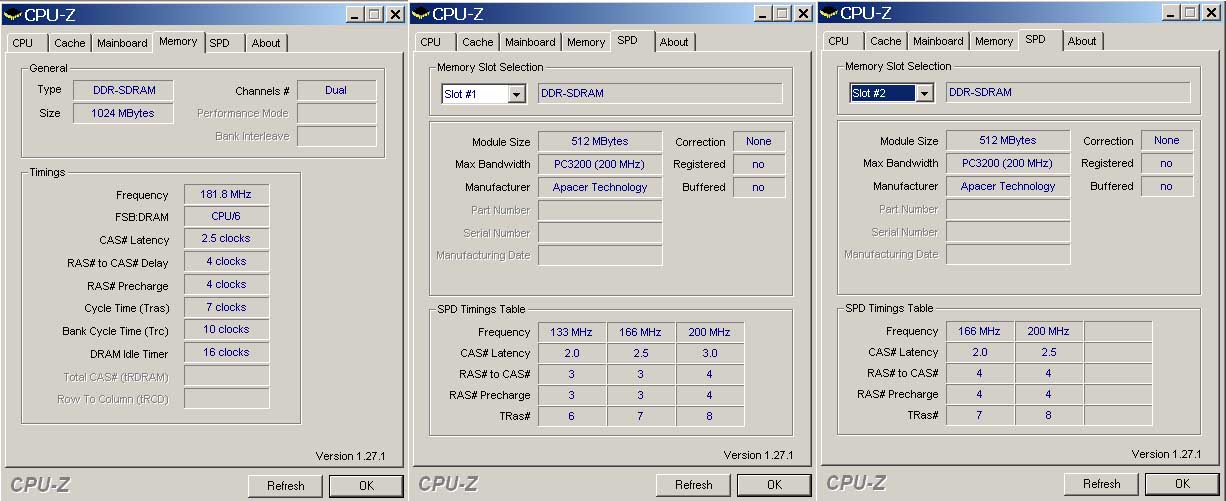Screen dimensions: 1226x501
Task: Click OK in right Slot #2 window
Action: pos(1182,484)
